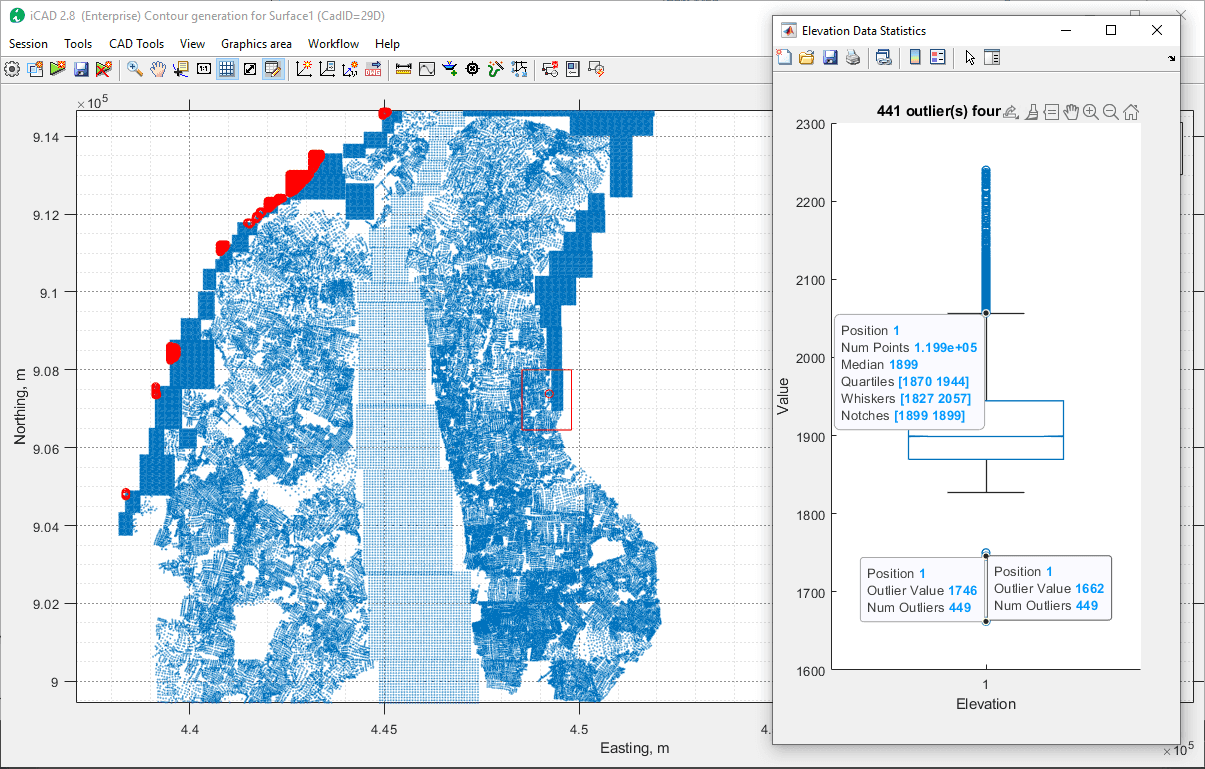Viewport: 1205px width, 769px height.
Task: Toggle the edit notes button in toolbar
Action: (272, 69)
